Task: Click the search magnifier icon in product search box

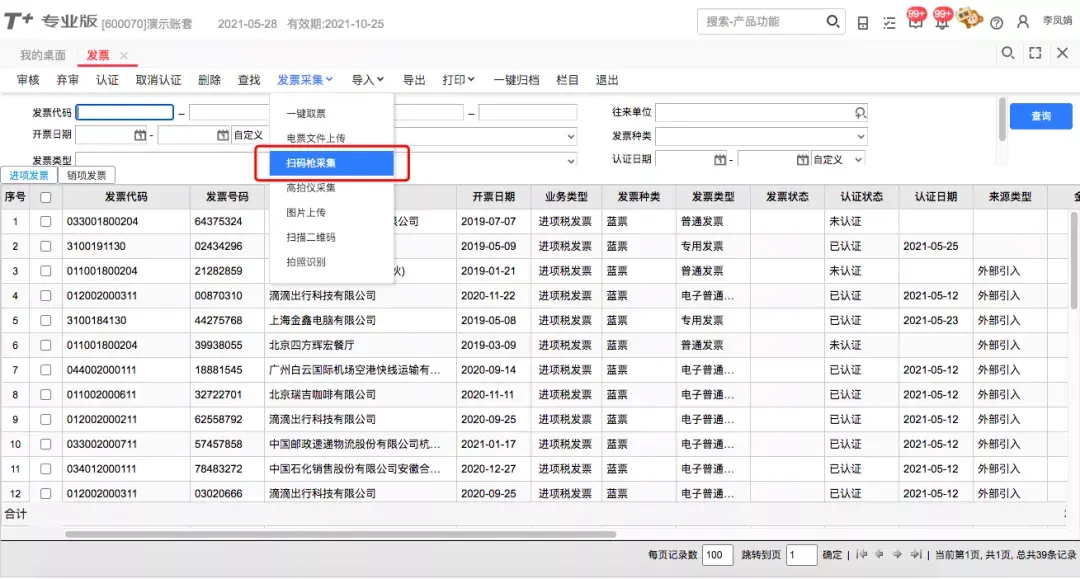Action: 832,22
